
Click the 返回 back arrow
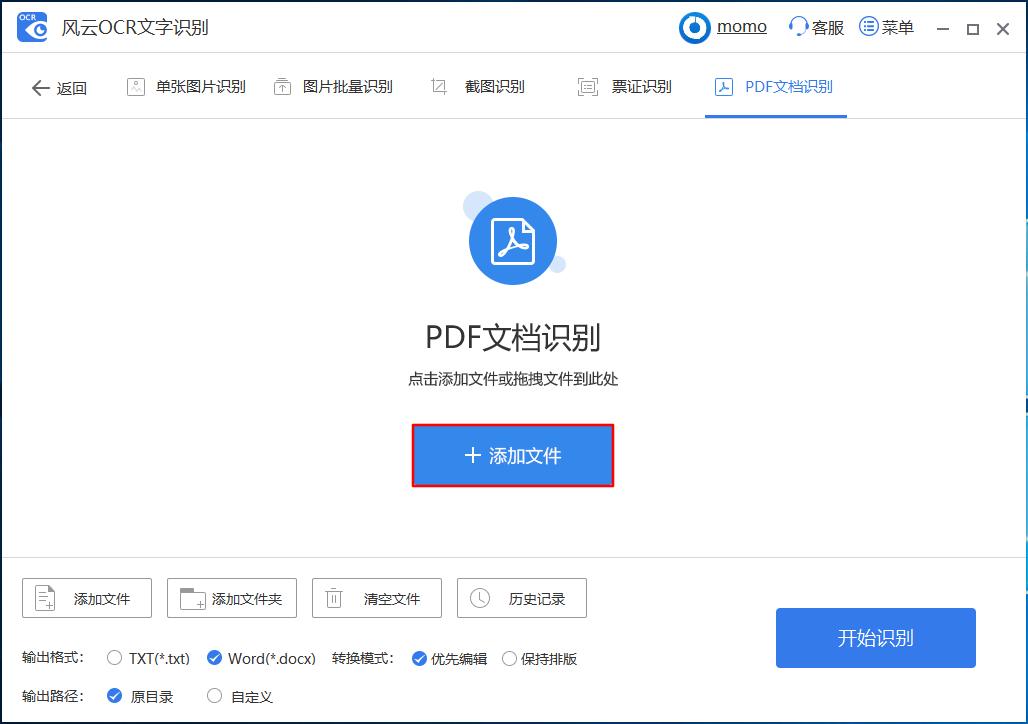coord(39,87)
